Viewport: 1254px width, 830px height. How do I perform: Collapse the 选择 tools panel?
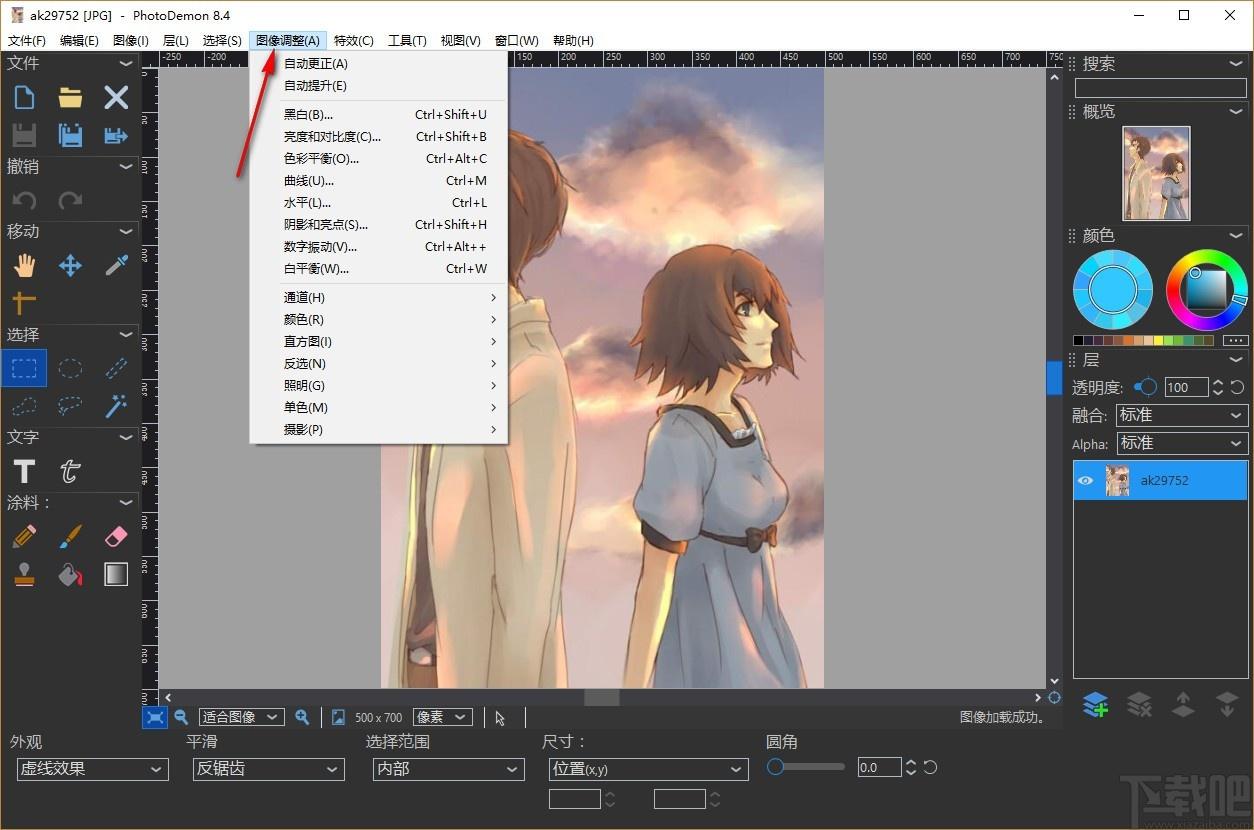(126, 334)
